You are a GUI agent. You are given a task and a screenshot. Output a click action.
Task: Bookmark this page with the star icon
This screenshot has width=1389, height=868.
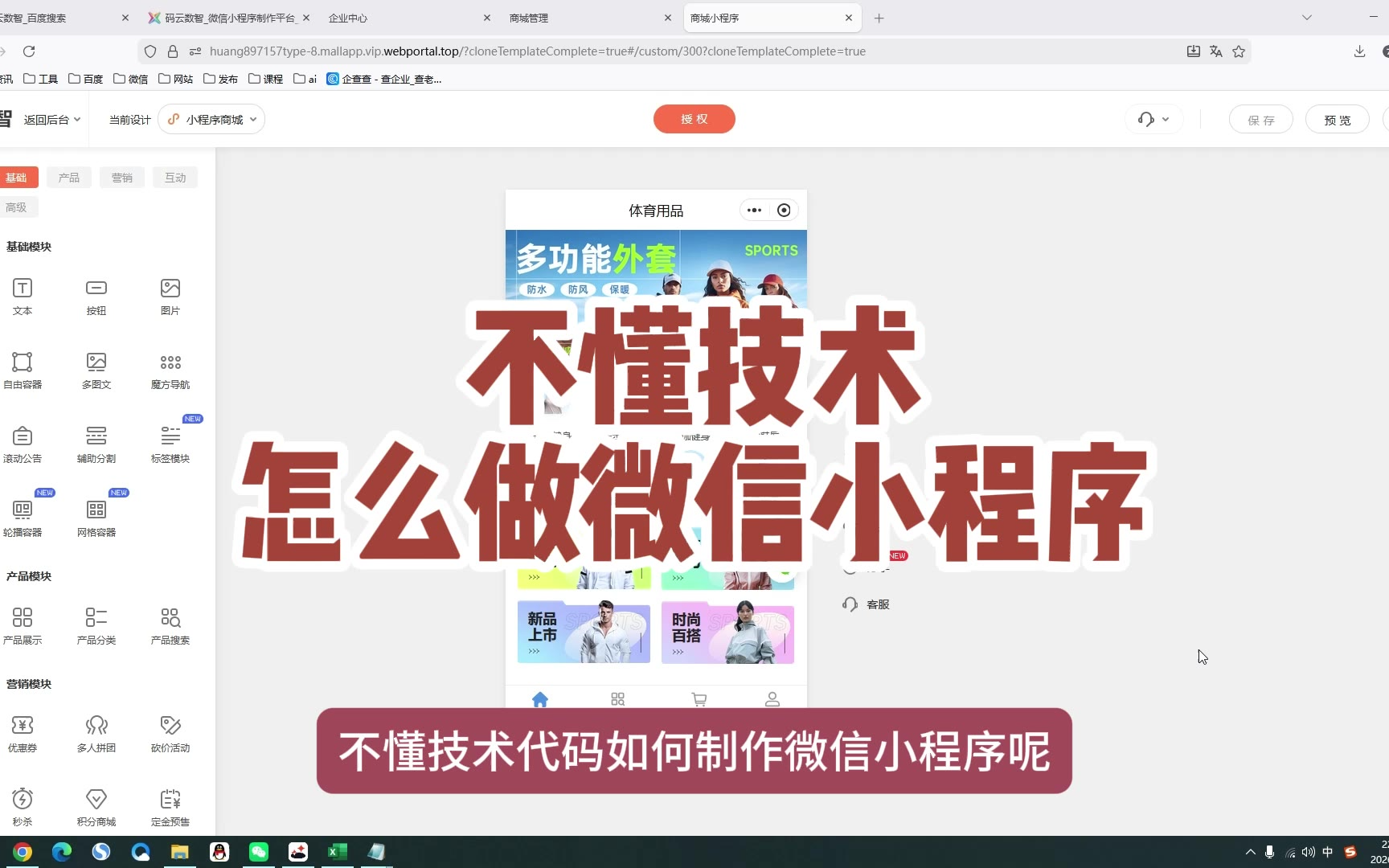(1239, 51)
